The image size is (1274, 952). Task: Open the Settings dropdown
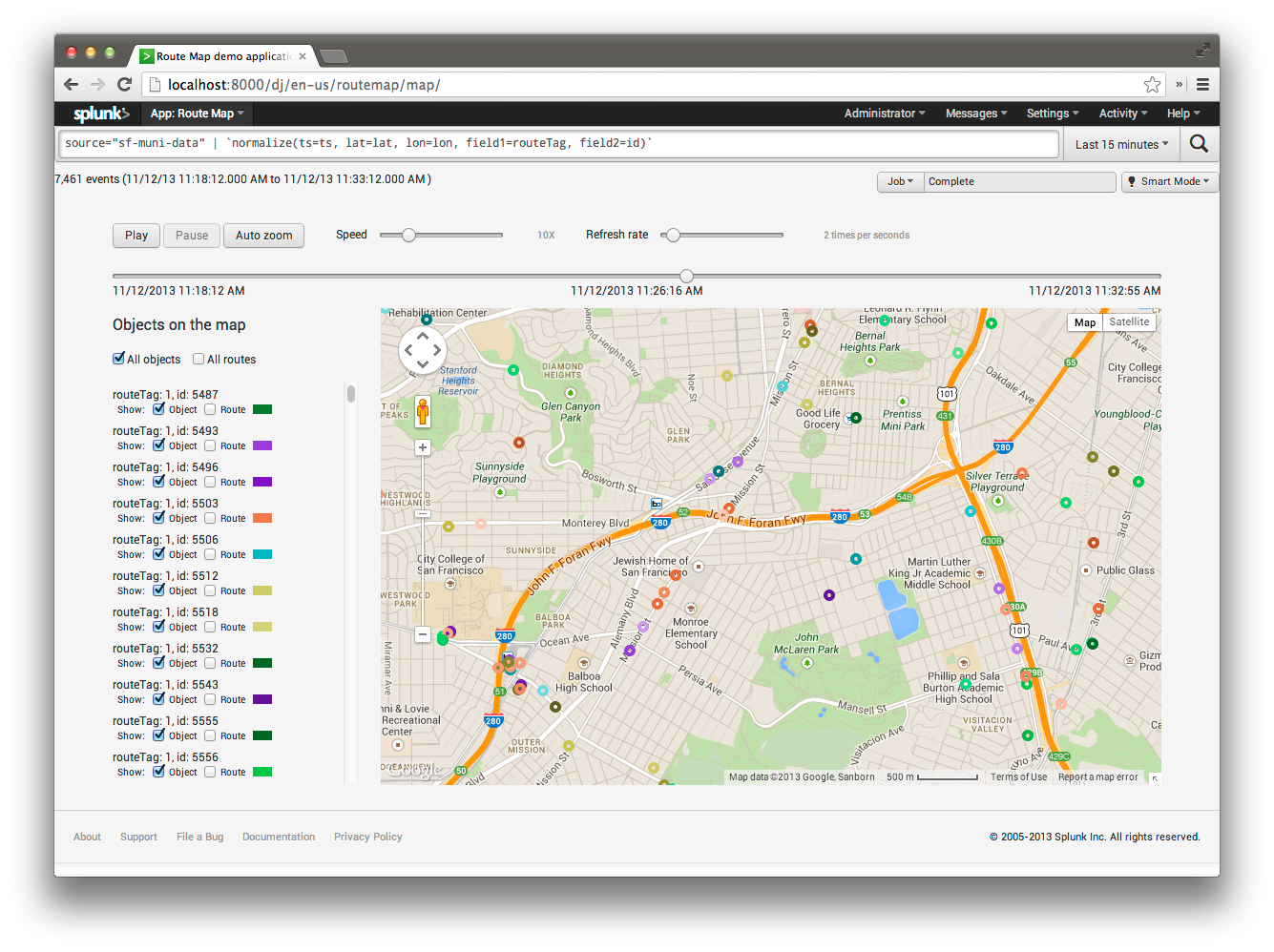coord(1053,114)
